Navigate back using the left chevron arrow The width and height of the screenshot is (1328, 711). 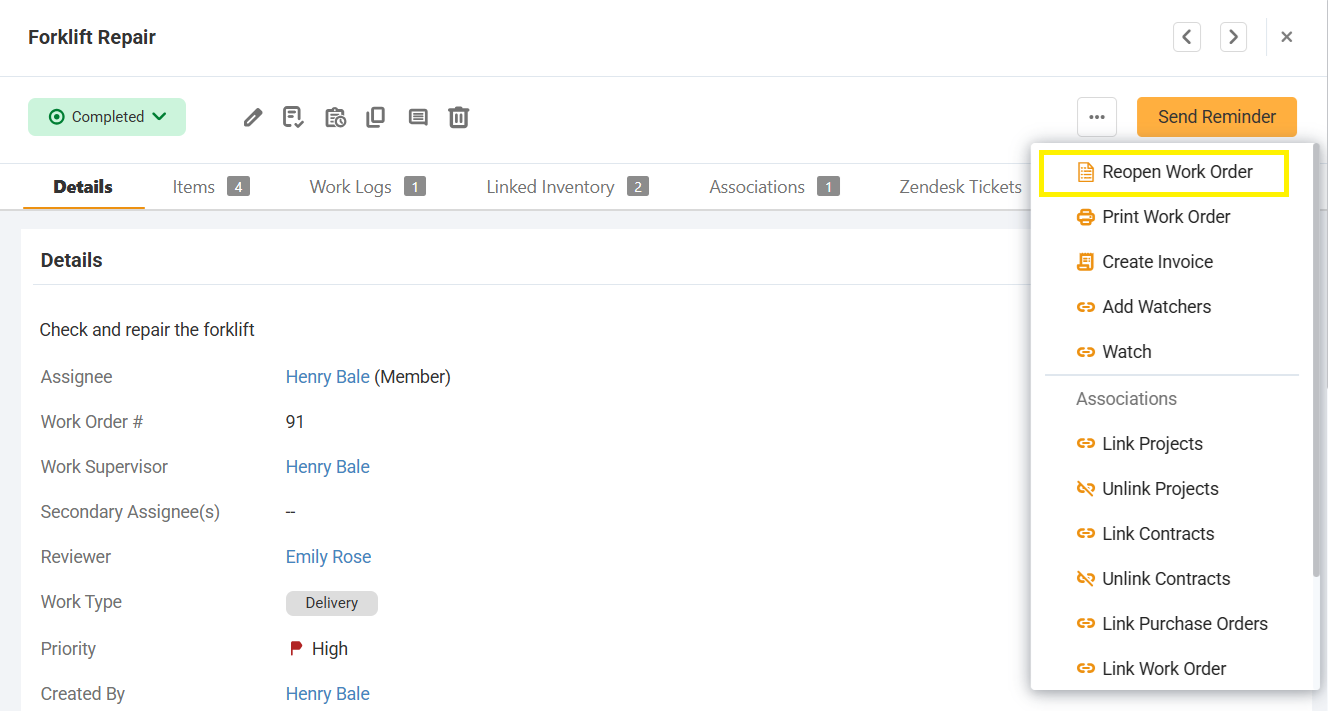tap(1187, 36)
